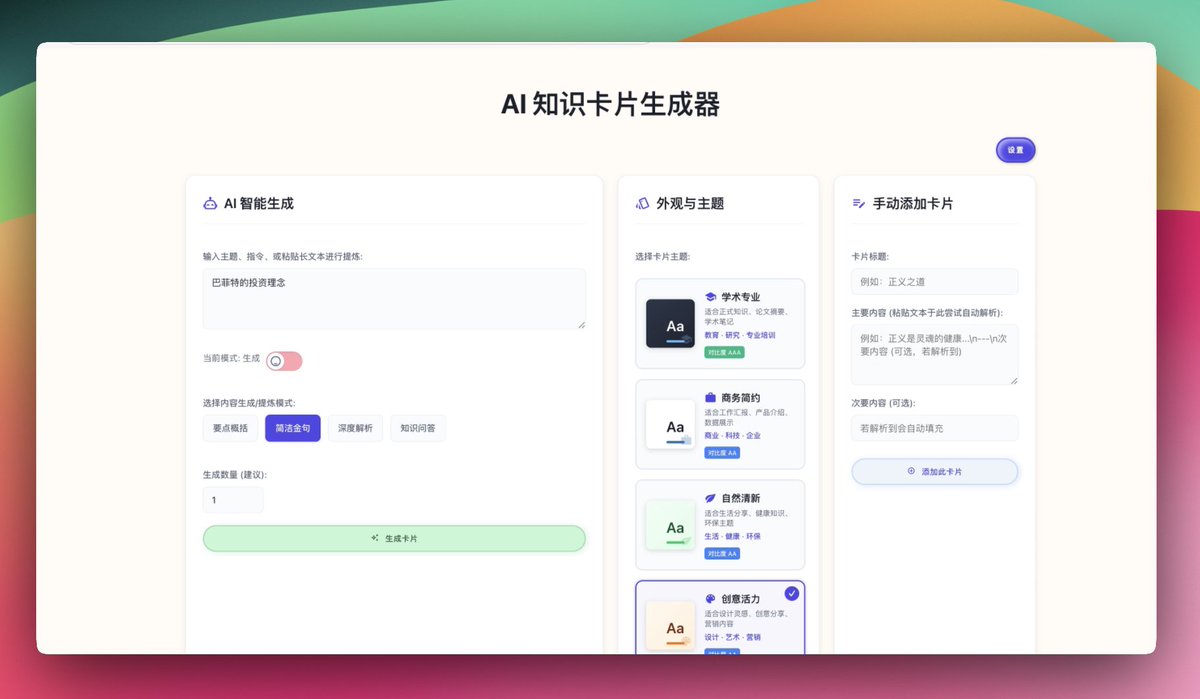
Task: Click the graduation cap icon of 学术专业
Action: [x=710, y=297]
